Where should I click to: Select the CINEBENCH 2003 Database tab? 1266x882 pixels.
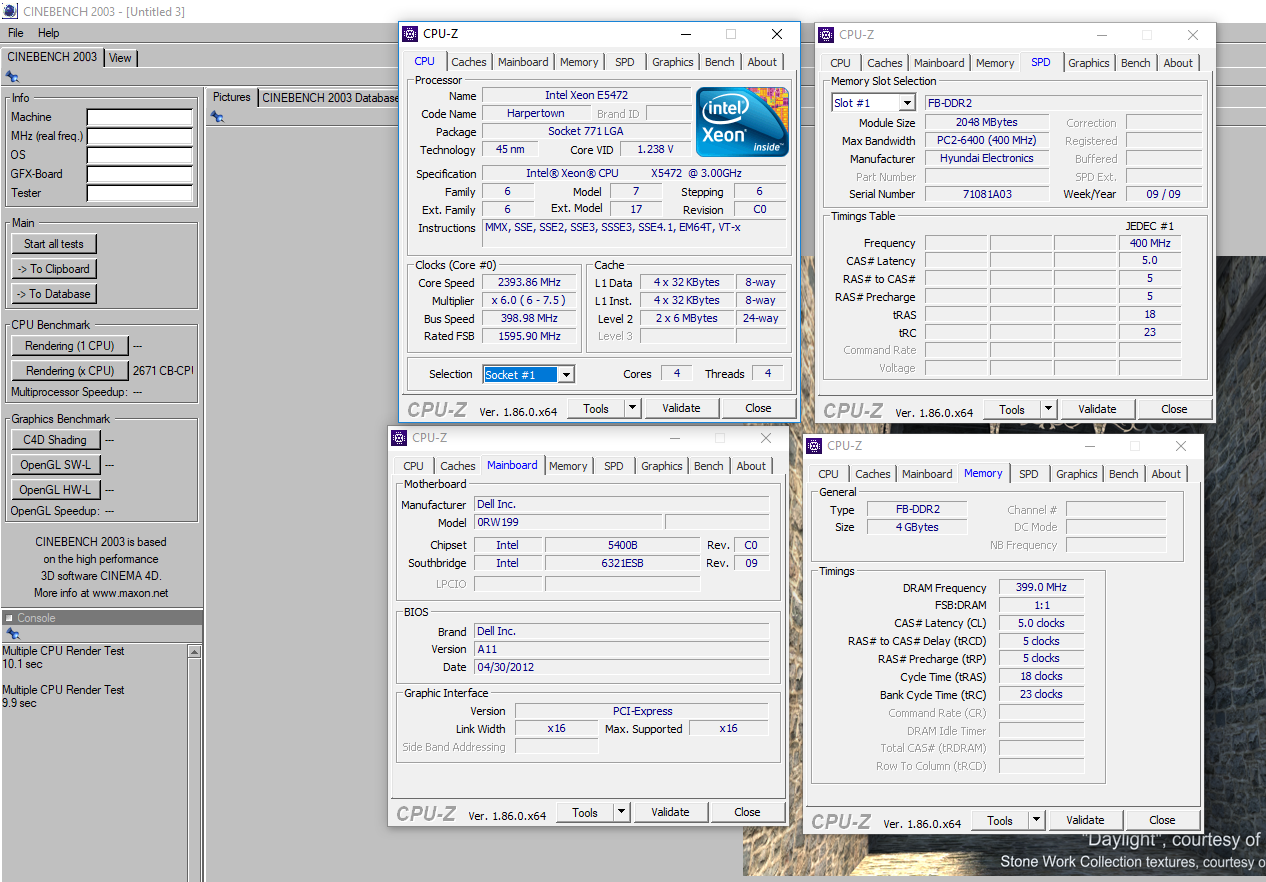click(x=331, y=97)
